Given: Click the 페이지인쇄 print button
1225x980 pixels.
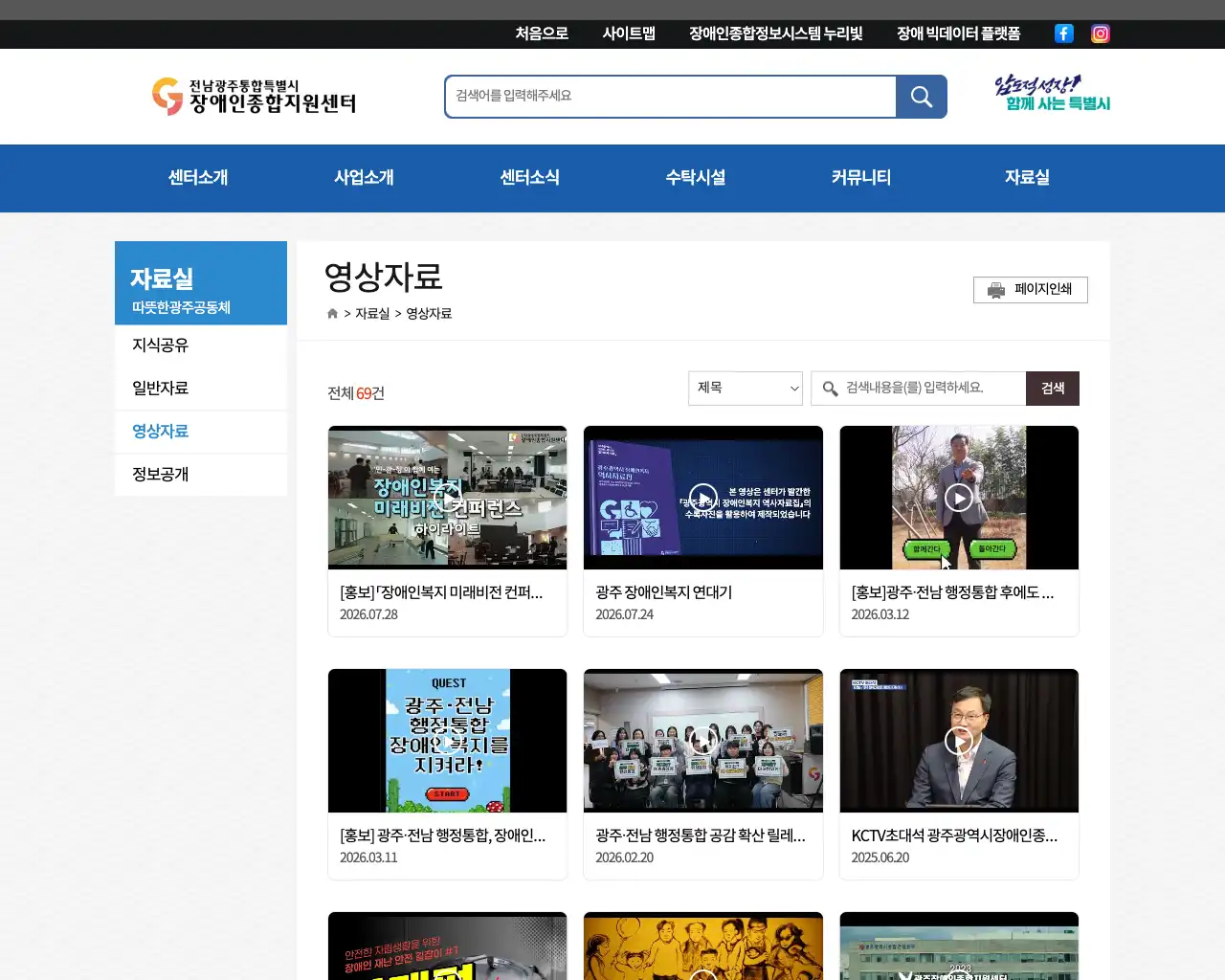Looking at the screenshot, I should (x=1031, y=290).
